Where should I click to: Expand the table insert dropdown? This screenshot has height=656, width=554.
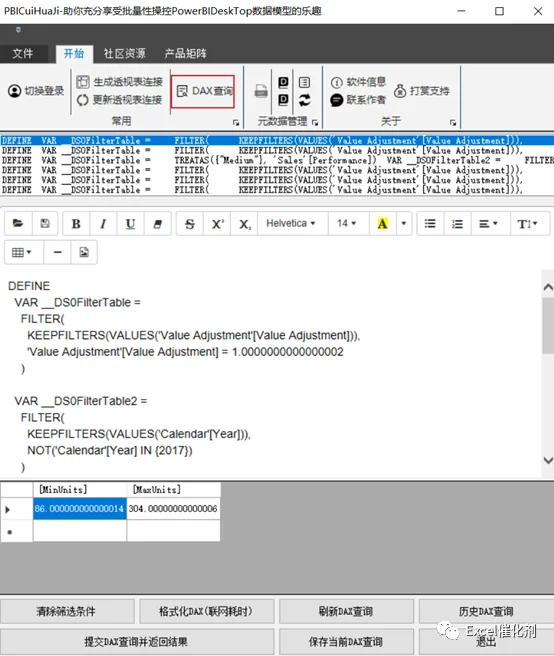(22, 252)
